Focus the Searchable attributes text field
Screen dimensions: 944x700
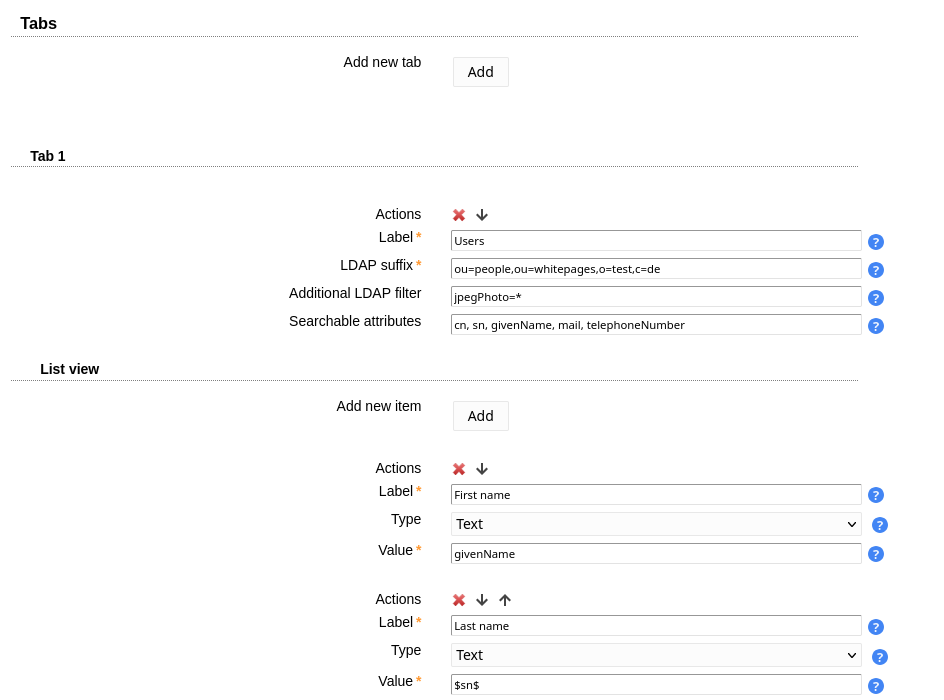pyautogui.click(x=656, y=325)
